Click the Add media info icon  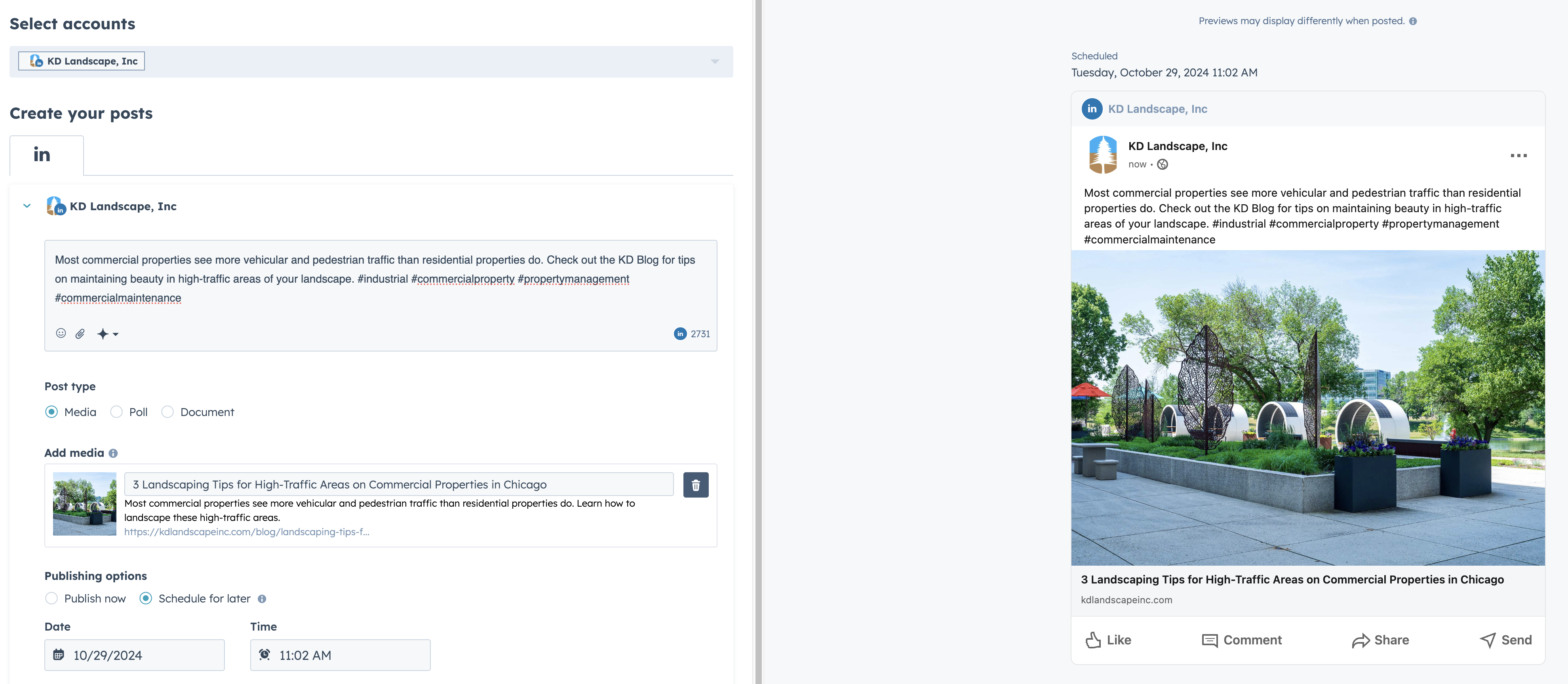[x=113, y=453]
